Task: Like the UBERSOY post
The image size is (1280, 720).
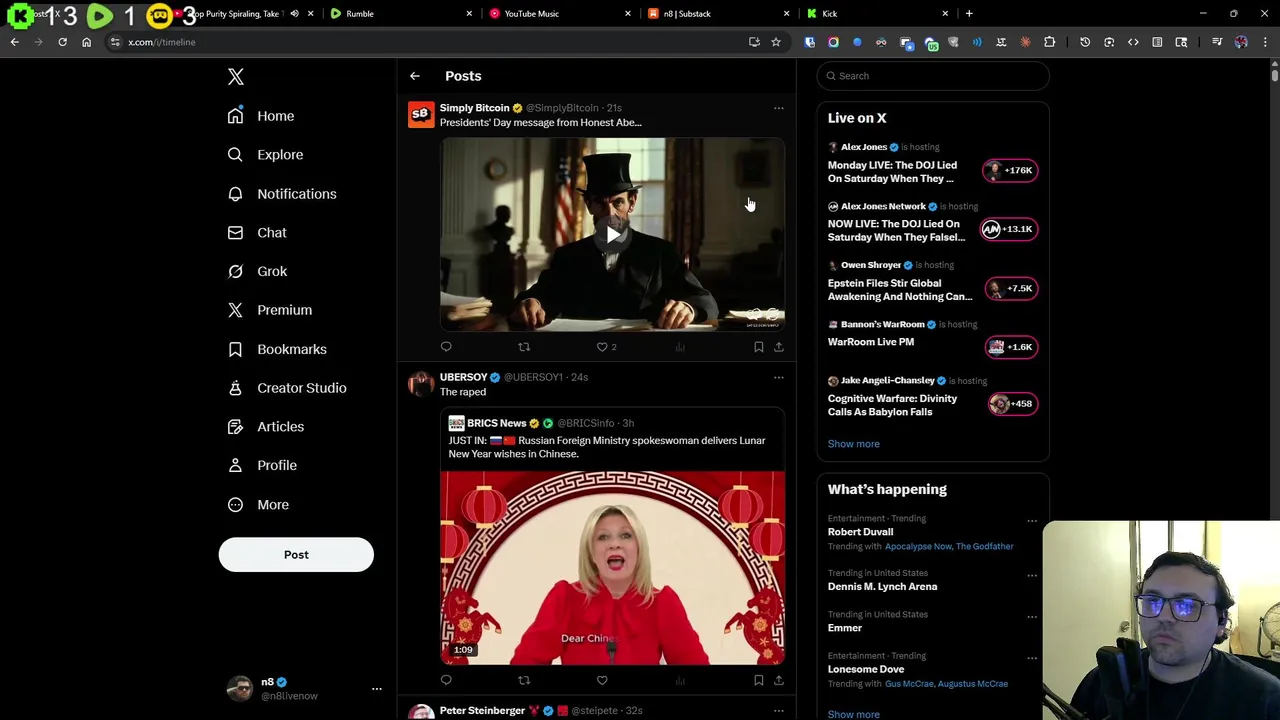Action: [602, 680]
